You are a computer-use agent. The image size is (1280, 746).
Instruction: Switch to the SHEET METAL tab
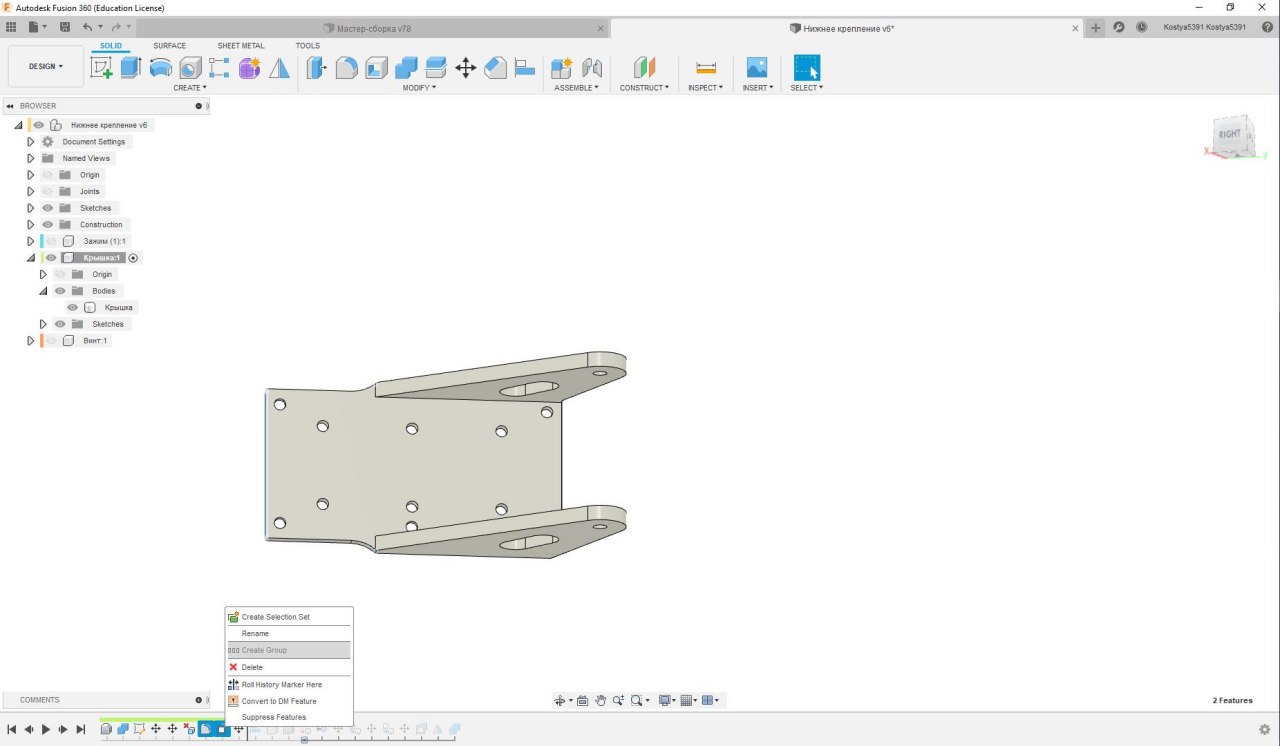[241, 46]
